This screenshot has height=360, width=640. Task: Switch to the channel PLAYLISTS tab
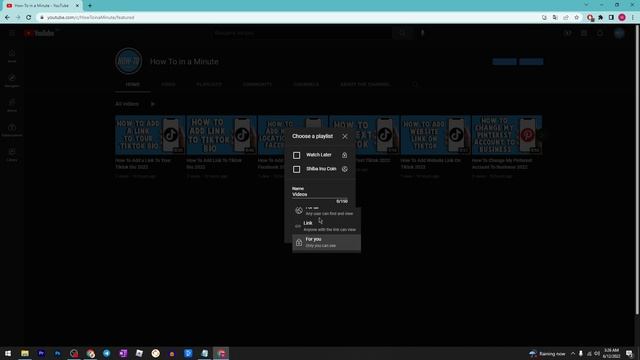click(x=209, y=84)
